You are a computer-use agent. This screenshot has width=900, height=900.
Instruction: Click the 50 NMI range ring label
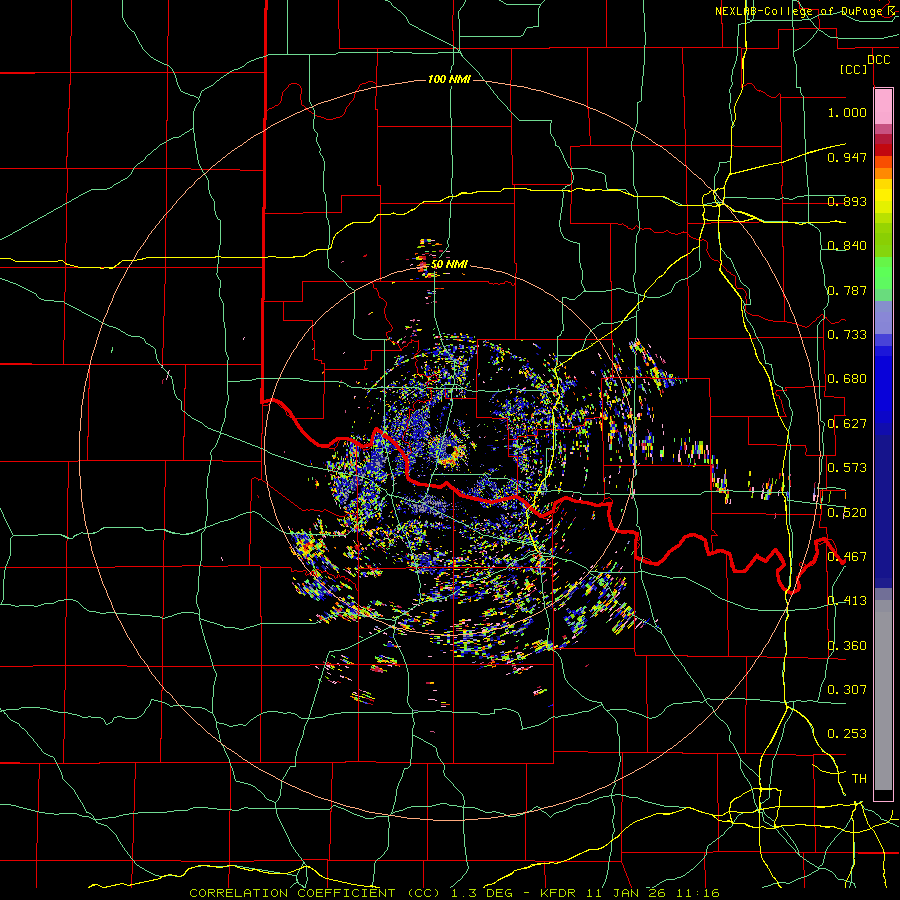pos(449,264)
